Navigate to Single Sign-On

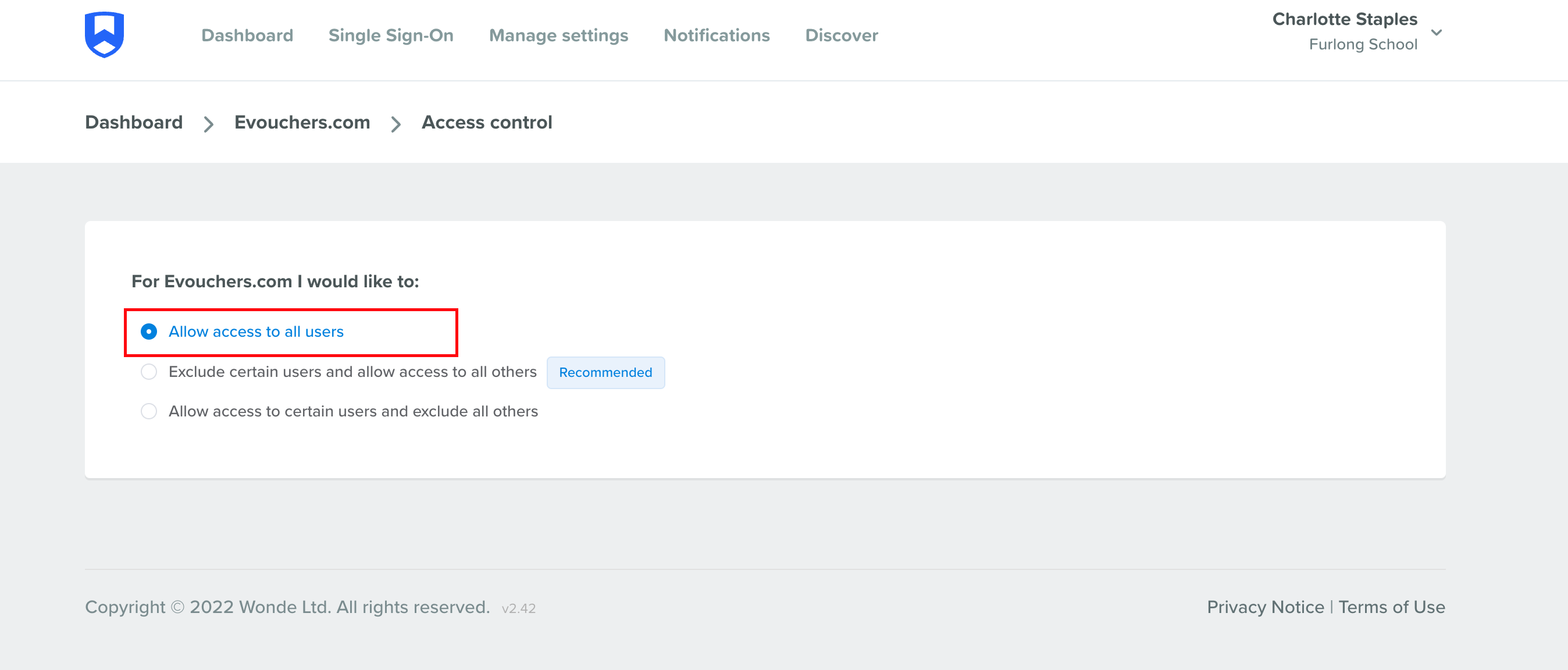coord(391,35)
